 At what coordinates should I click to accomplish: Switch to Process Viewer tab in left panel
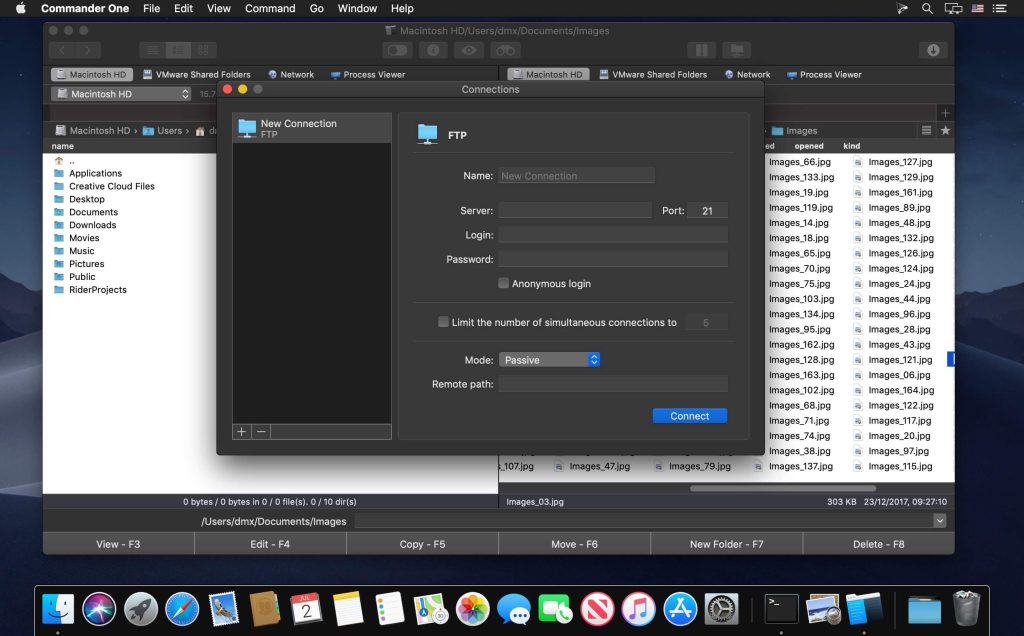(x=372, y=74)
